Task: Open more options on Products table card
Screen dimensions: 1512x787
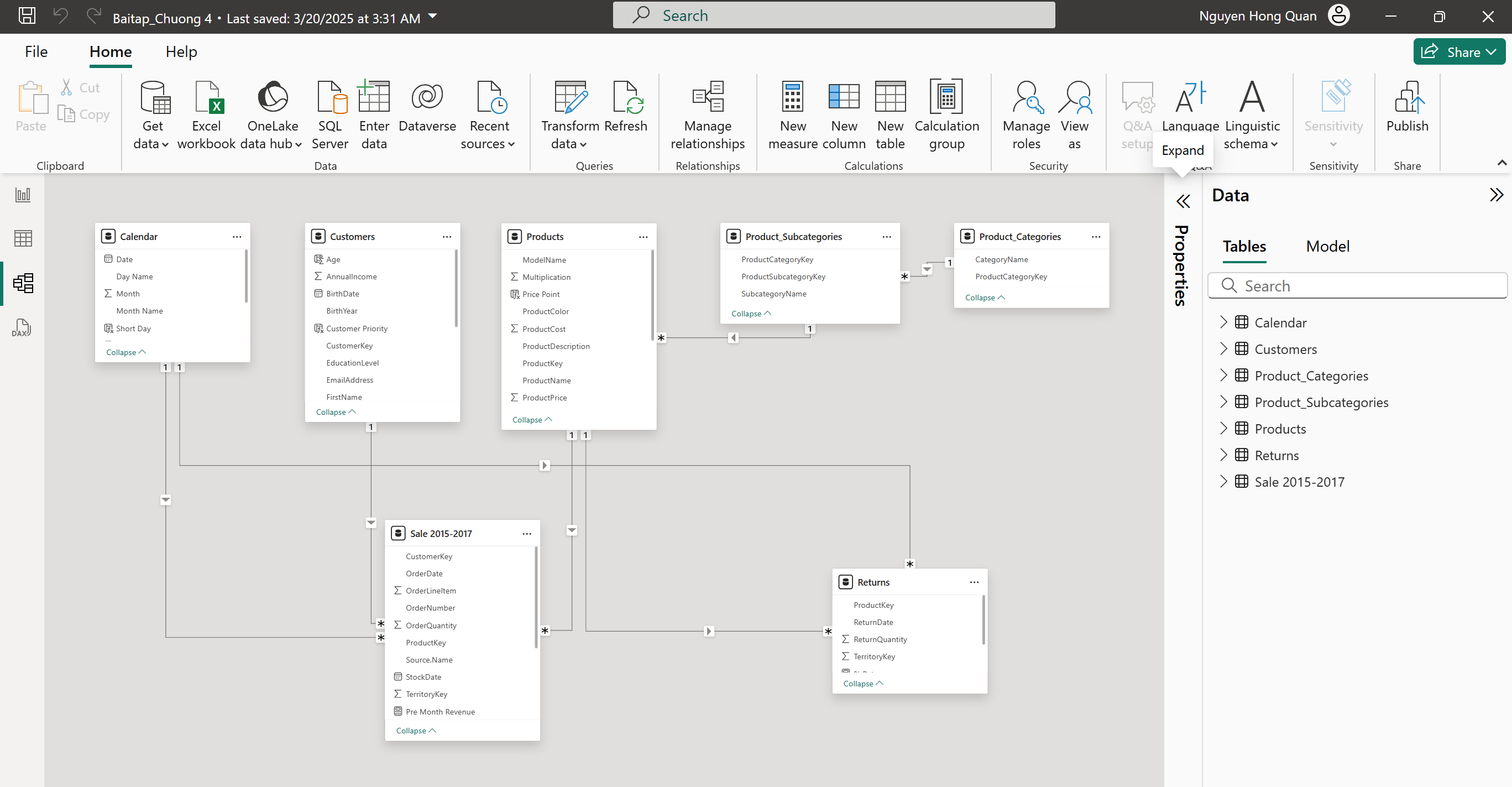Action: (x=643, y=237)
